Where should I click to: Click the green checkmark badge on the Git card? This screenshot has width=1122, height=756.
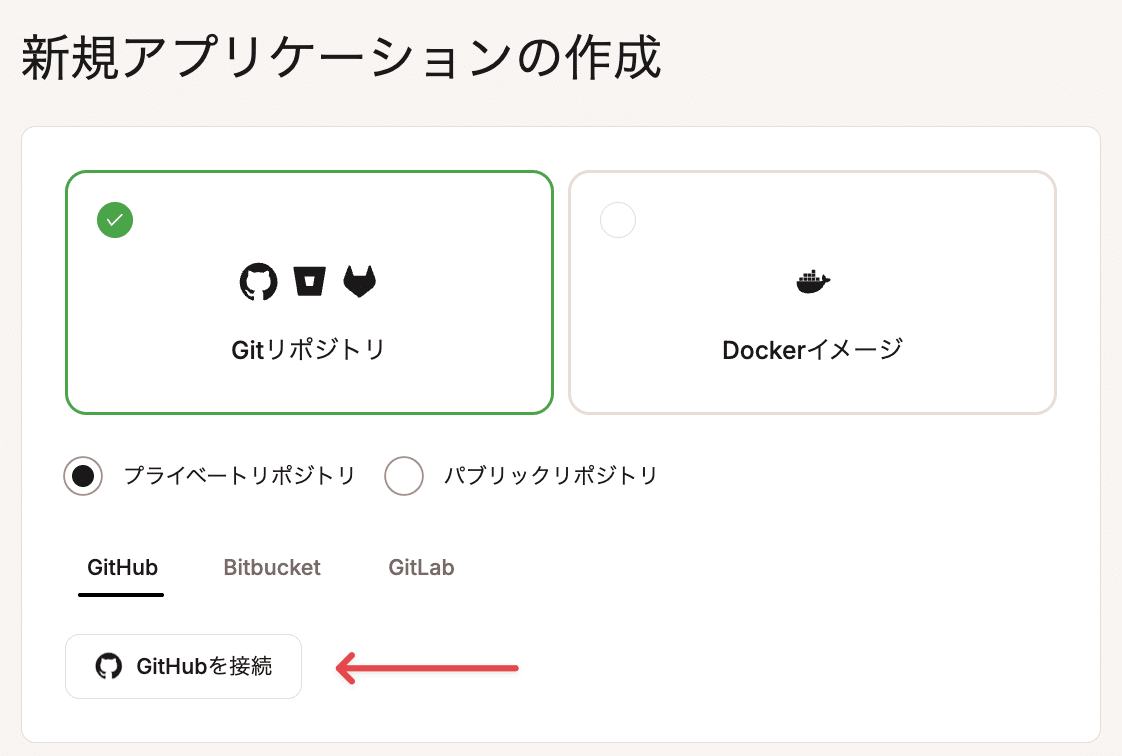coord(115,220)
